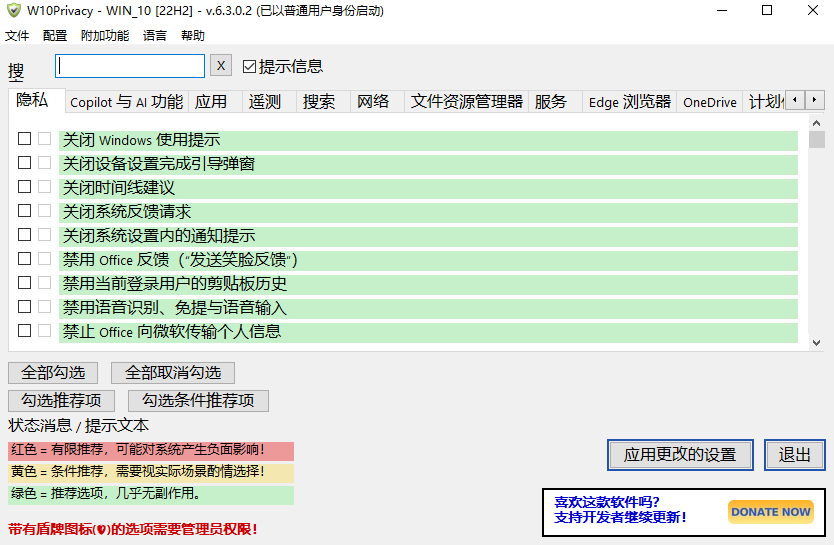Toggle the 提示信息 checkbox

pyautogui.click(x=249, y=66)
